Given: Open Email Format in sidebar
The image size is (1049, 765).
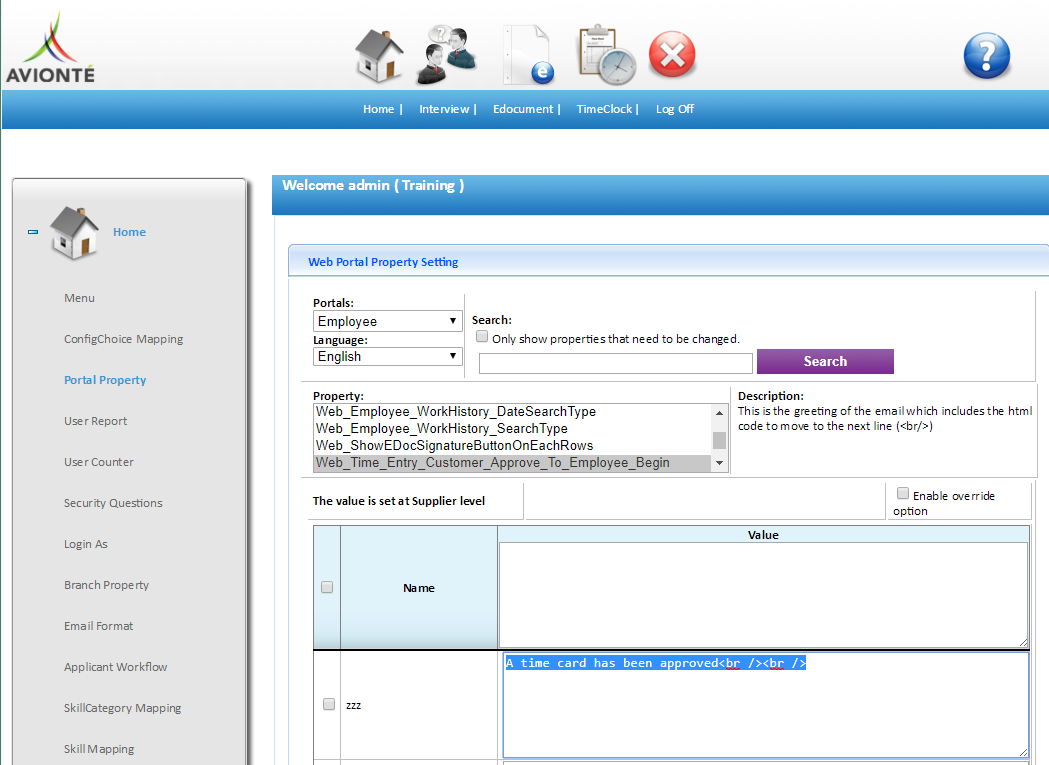Looking at the screenshot, I should click(x=98, y=626).
